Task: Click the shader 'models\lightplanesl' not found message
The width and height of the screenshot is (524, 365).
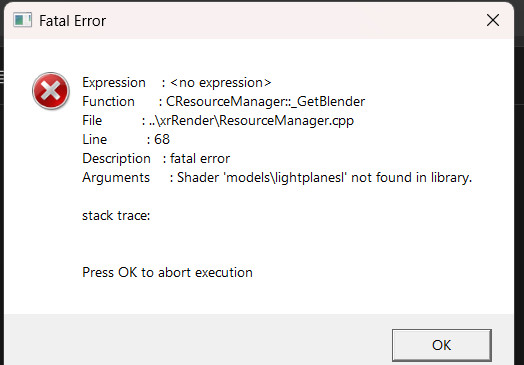Action: point(324,177)
